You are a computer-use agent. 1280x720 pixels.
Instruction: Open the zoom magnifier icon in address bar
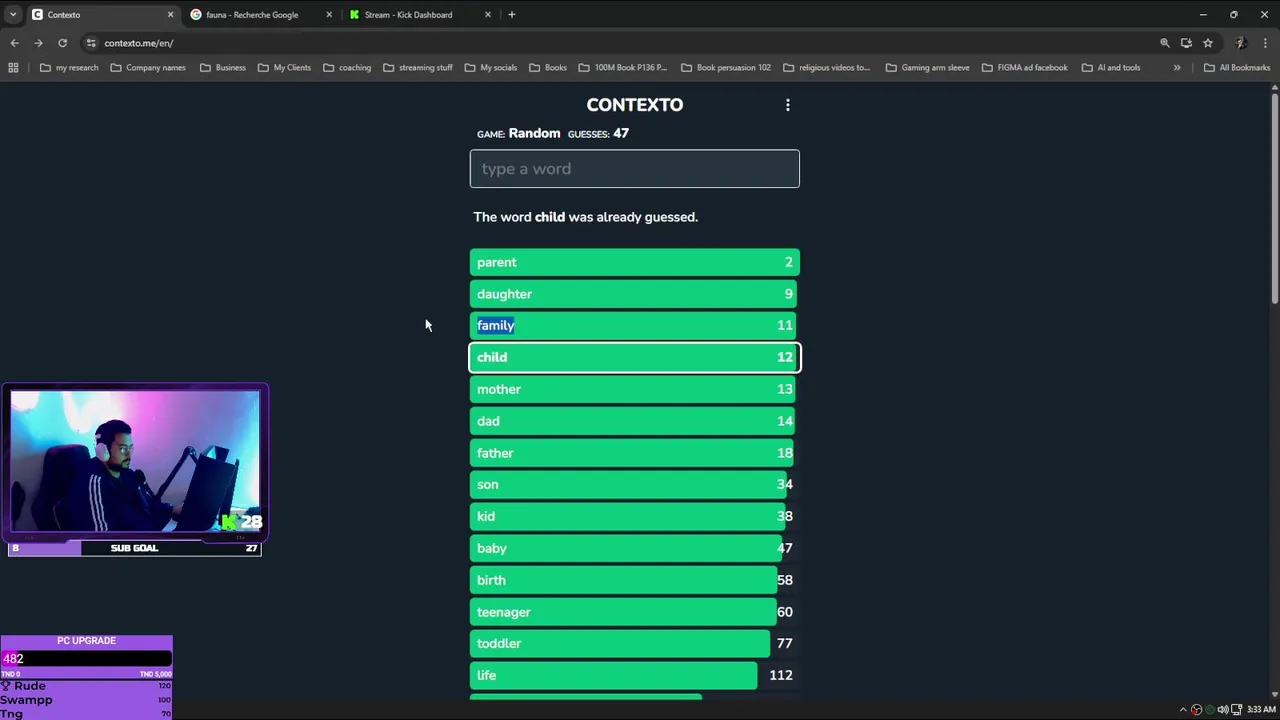(x=1164, y=43)
